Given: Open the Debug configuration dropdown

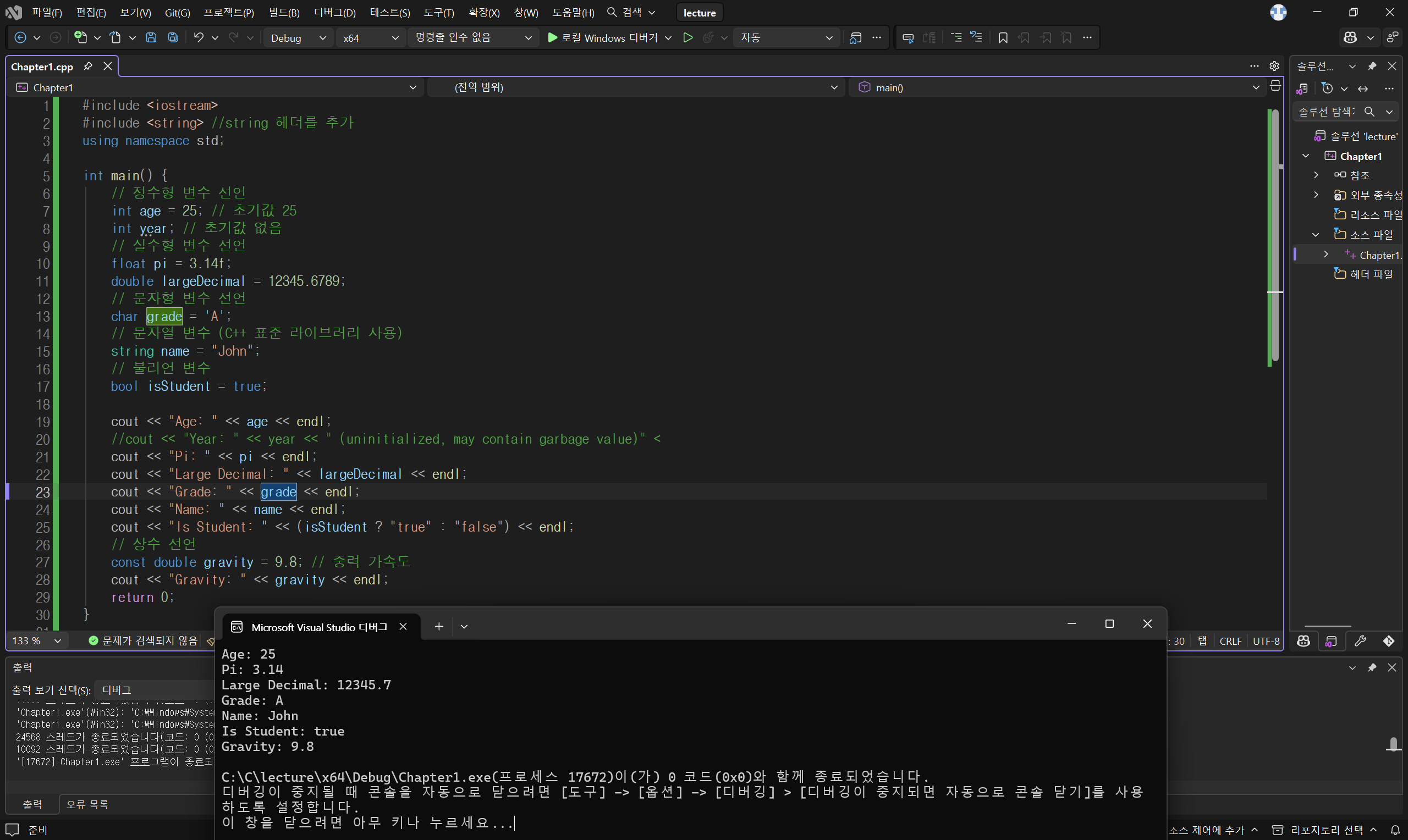Looking at the screenshot, I should [x=297, y=38].
